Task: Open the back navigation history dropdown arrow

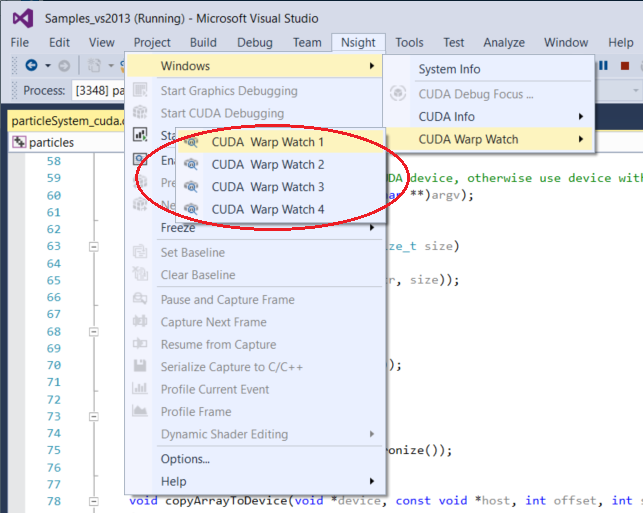Action: coord(48,66)
